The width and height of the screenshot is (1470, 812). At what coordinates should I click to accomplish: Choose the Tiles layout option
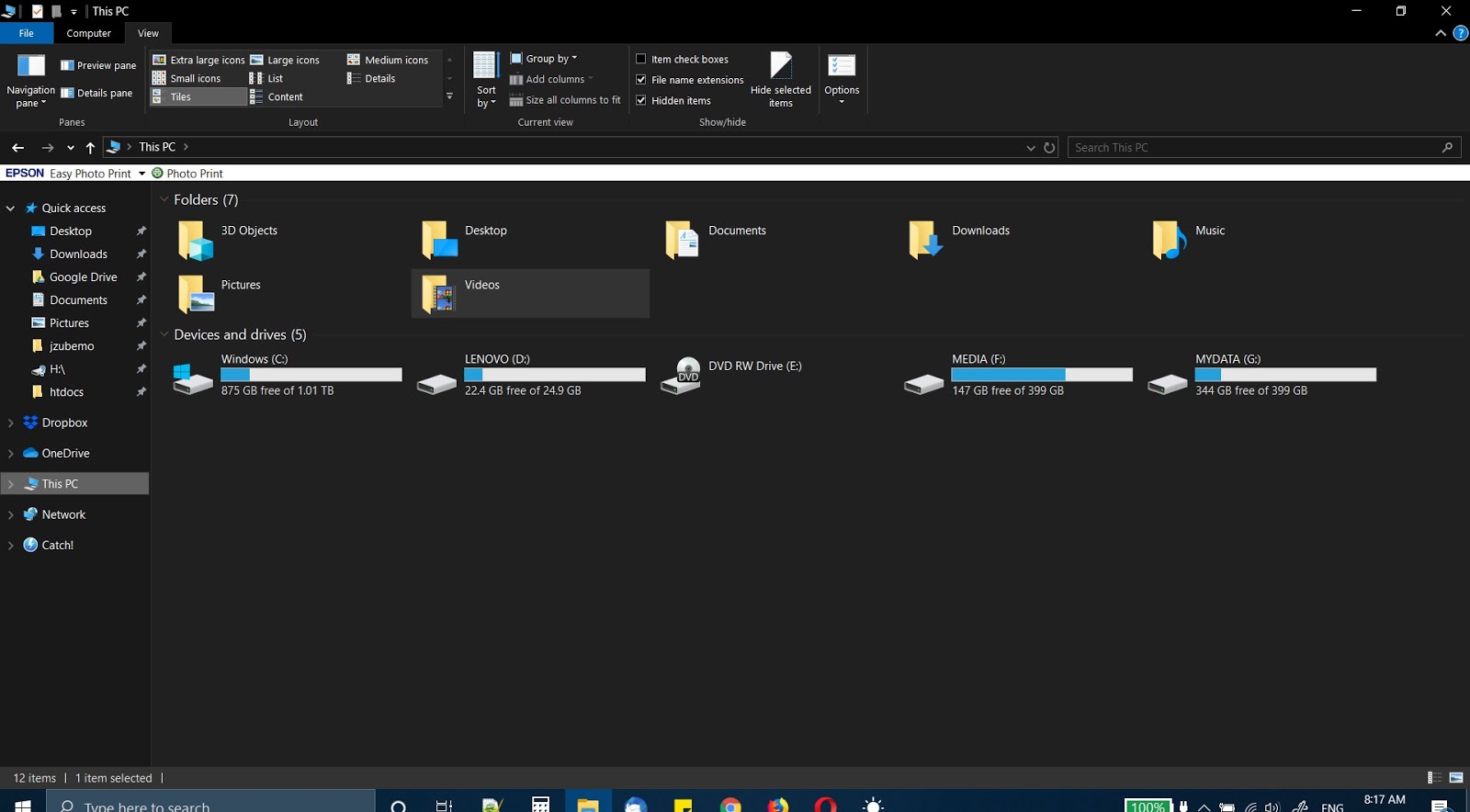click(198, 96)
